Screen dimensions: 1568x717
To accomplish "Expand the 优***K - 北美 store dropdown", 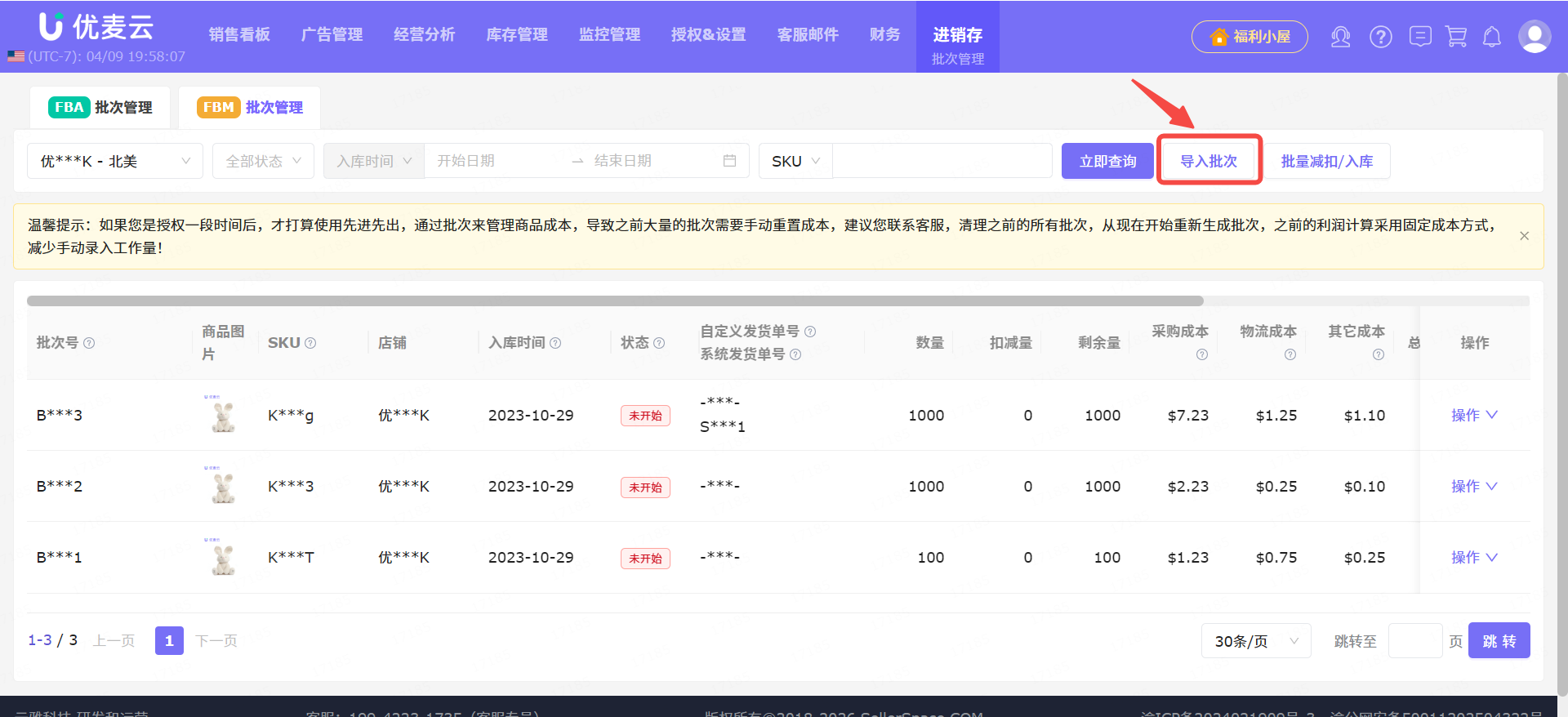I will tap(115, 161).
